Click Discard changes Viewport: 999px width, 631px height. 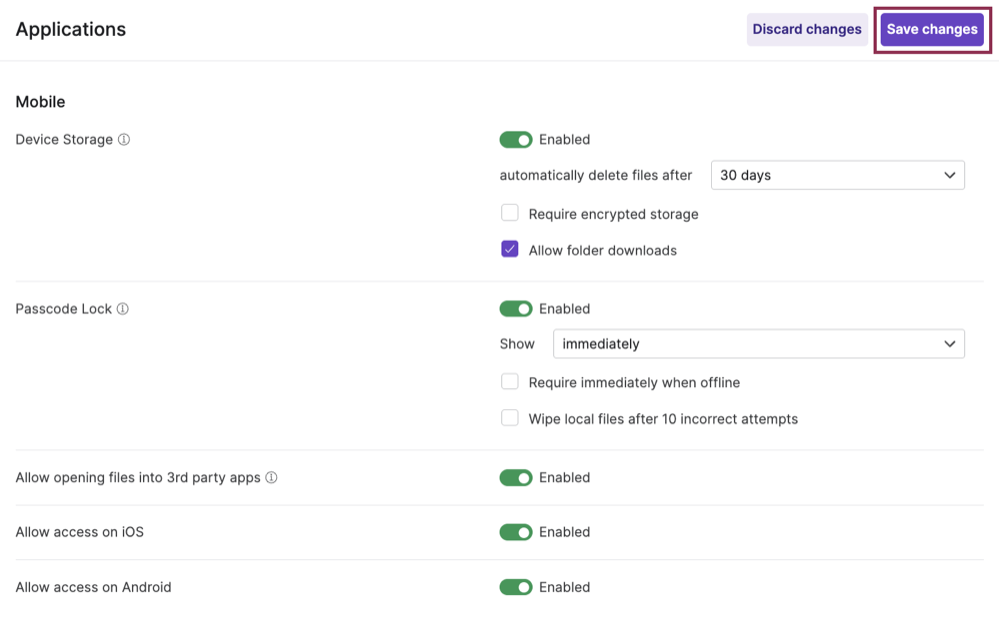(x=807, y=29)
